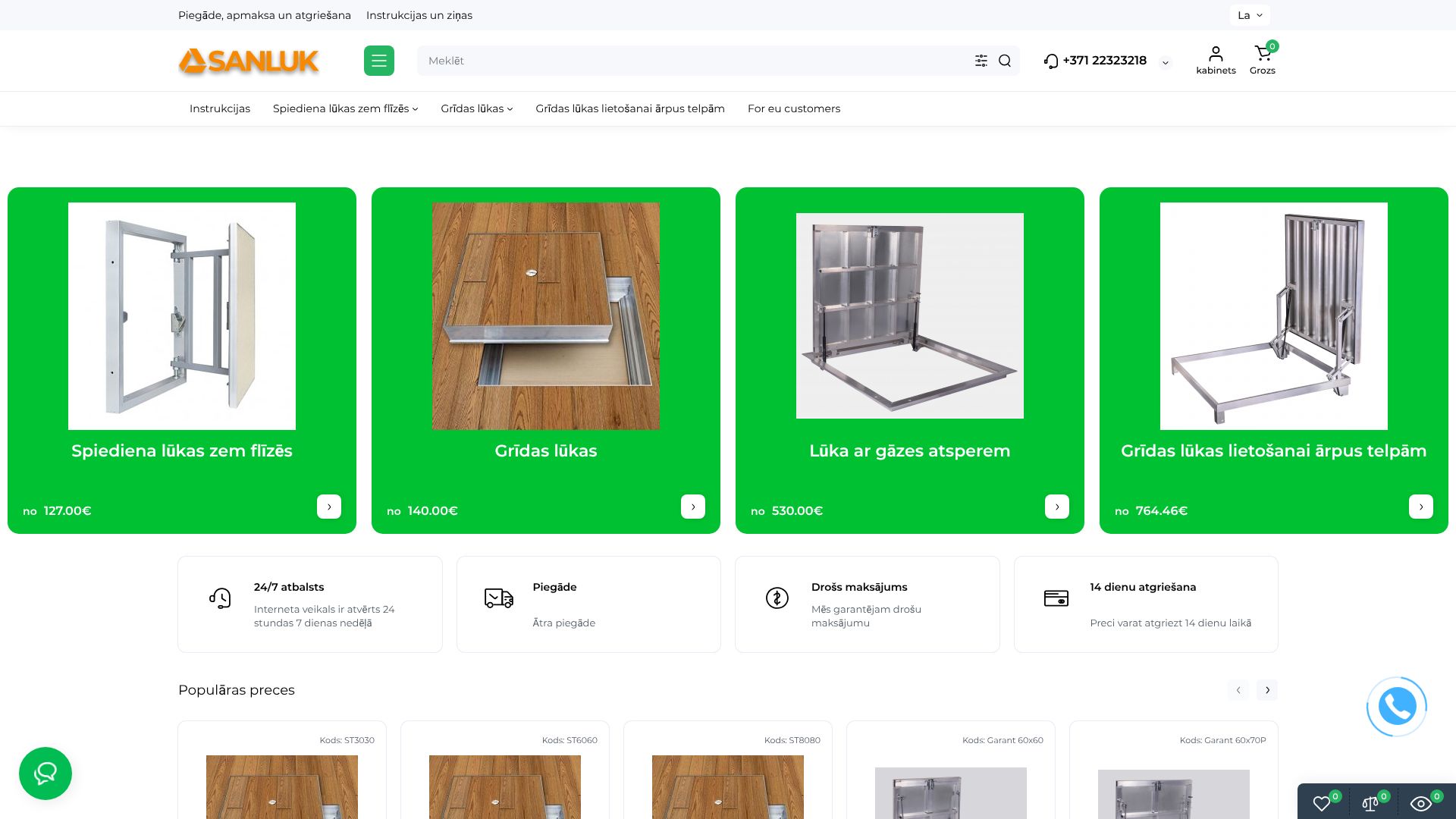Click the magnifying glass search icon
This screenshot has height=819, width=1456.
coord(1005,61)
